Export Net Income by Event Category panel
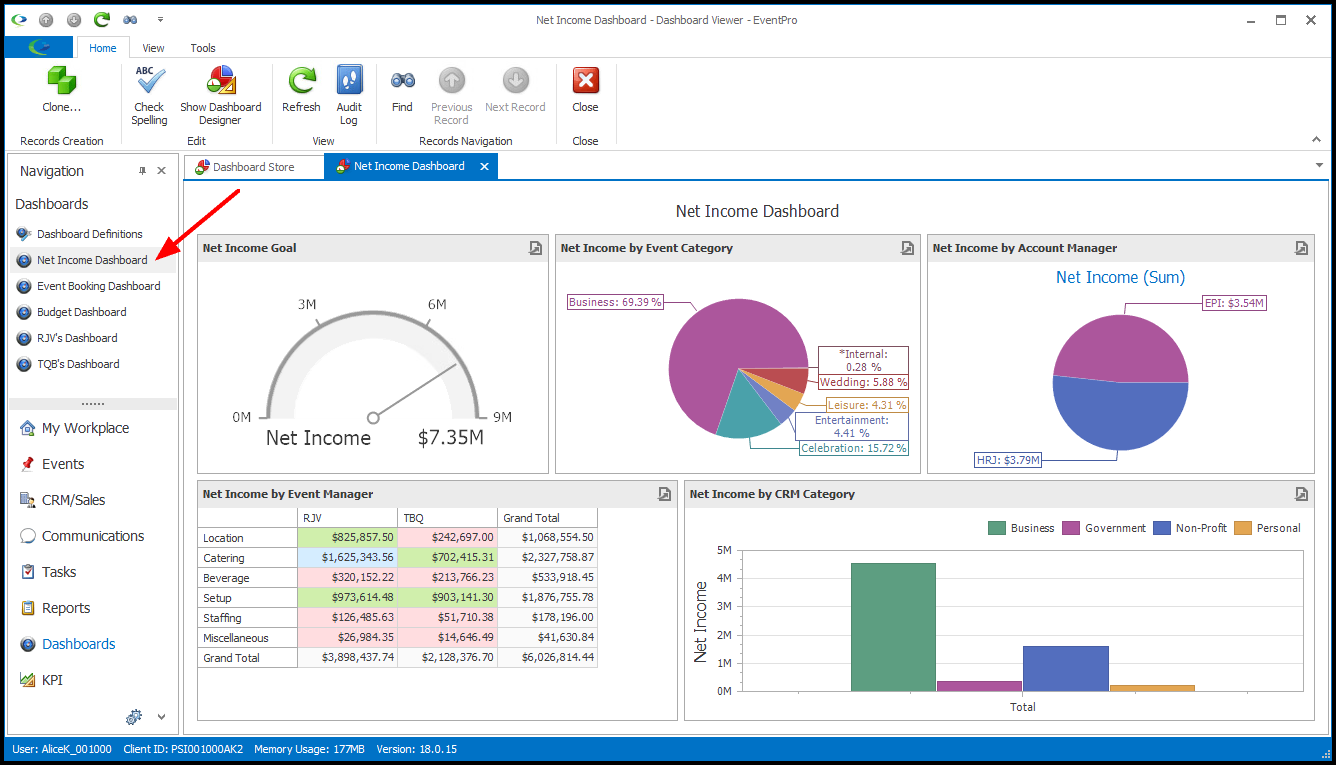Image resolution: width=1336 pixels, height=765 pixels. (x=907, y=248)
